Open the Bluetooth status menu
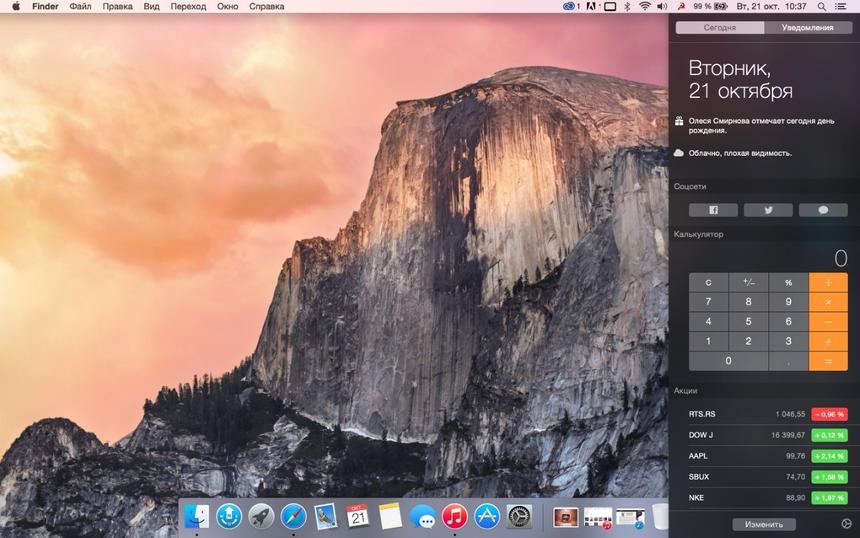 pos(627,6)
